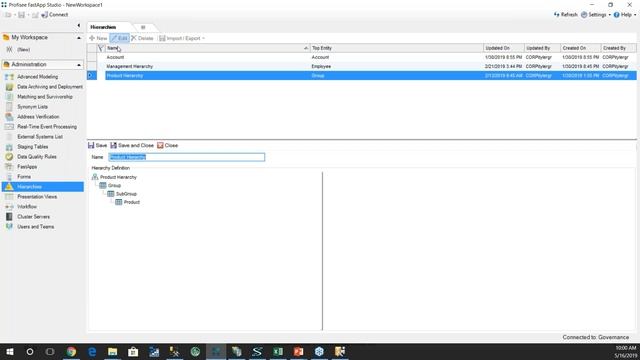Open Staging Tables
This screenshot has height=360, width=640.
click(x=32, y=147)
